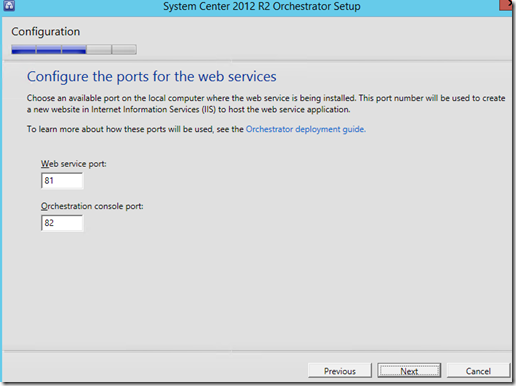Click the 'Orchestration console port:' label
This screenshot has width=516, height=386.
pos(92,206)
